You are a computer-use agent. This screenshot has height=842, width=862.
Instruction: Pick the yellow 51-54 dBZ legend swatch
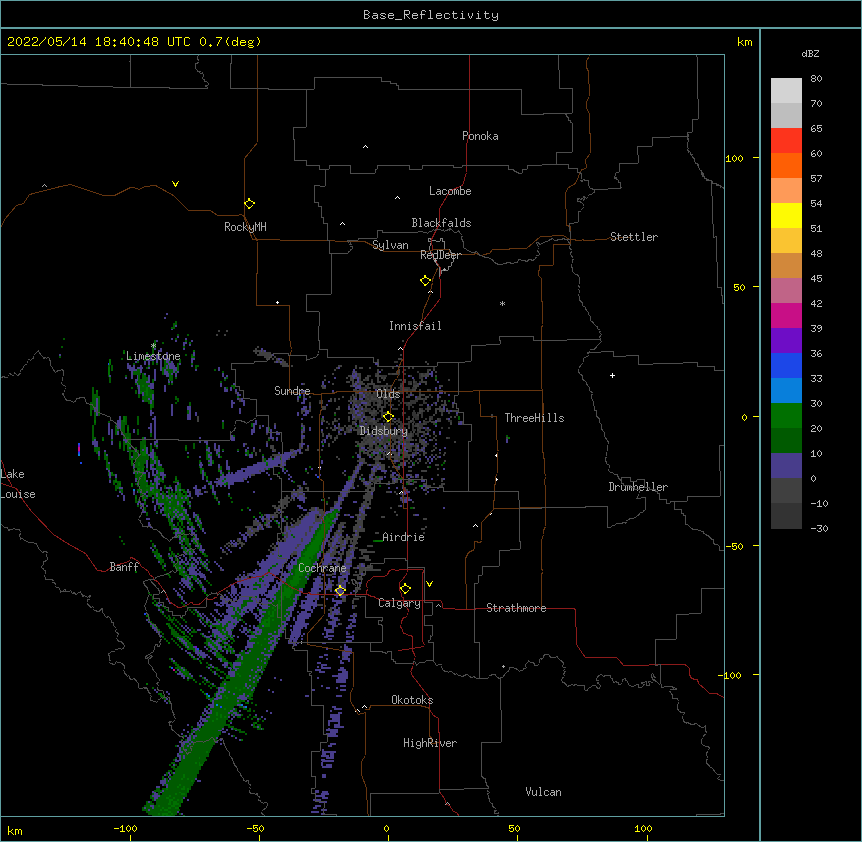coord(786,216)
